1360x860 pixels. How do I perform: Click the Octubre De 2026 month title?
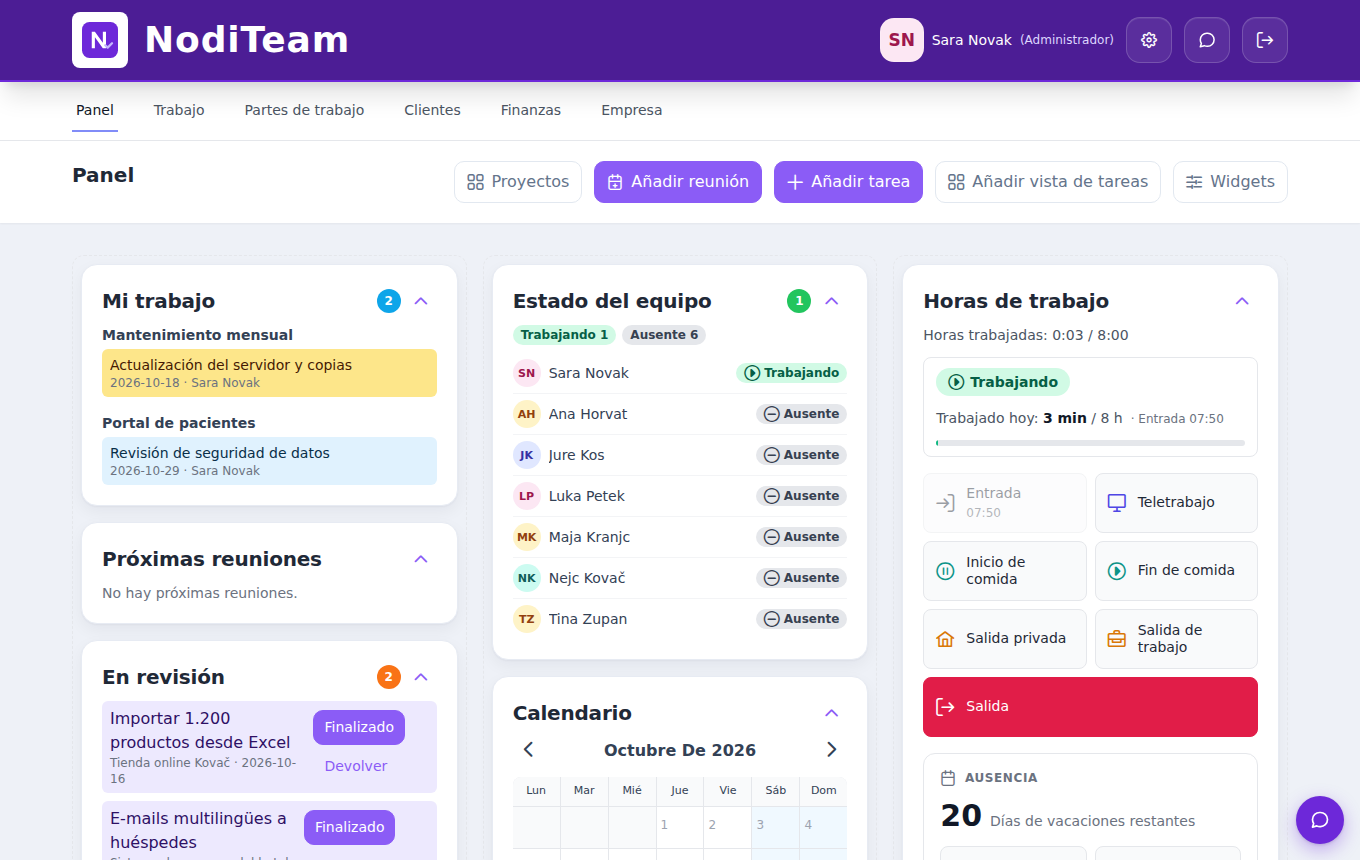point(680,750)
